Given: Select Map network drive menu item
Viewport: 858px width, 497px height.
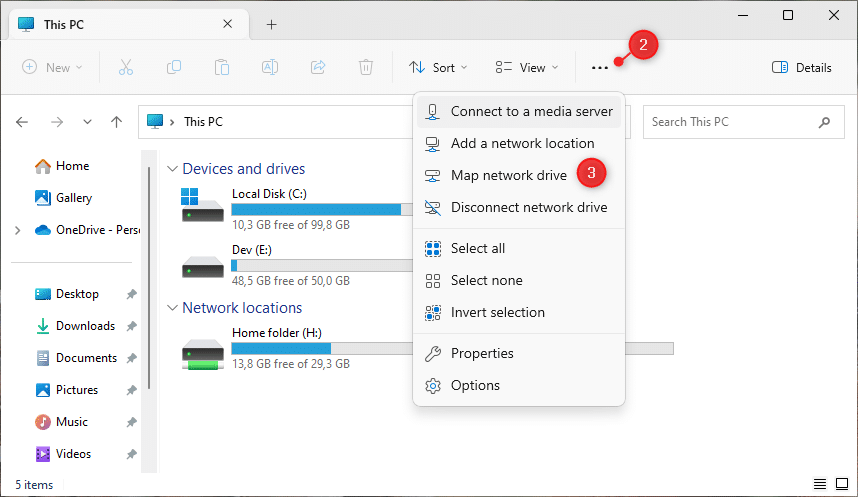Looking at the screenshot, I should pyautogui.click(x=508, y=175).
